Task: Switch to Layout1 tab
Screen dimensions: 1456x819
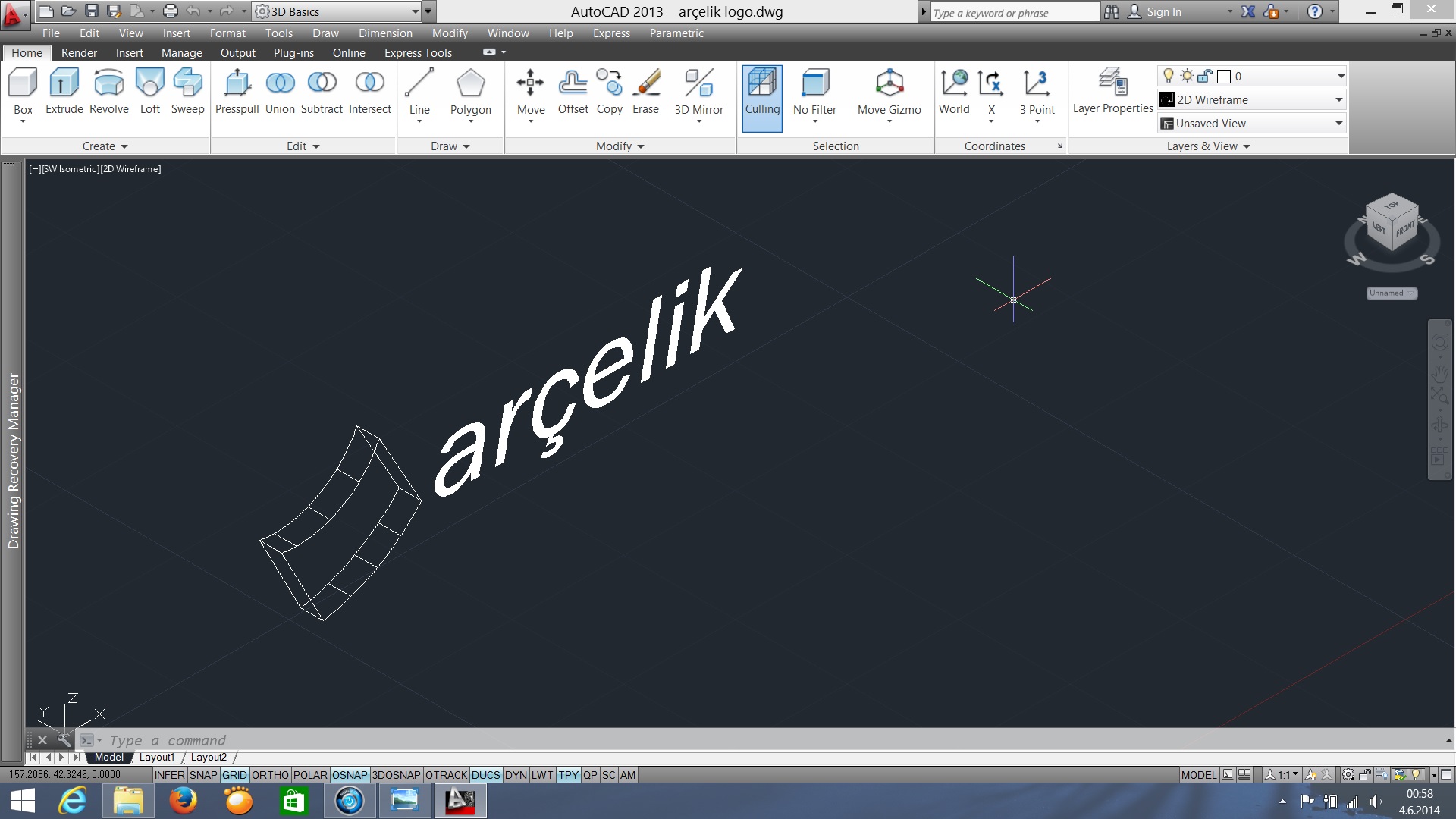Action: [x=157, y=758]
